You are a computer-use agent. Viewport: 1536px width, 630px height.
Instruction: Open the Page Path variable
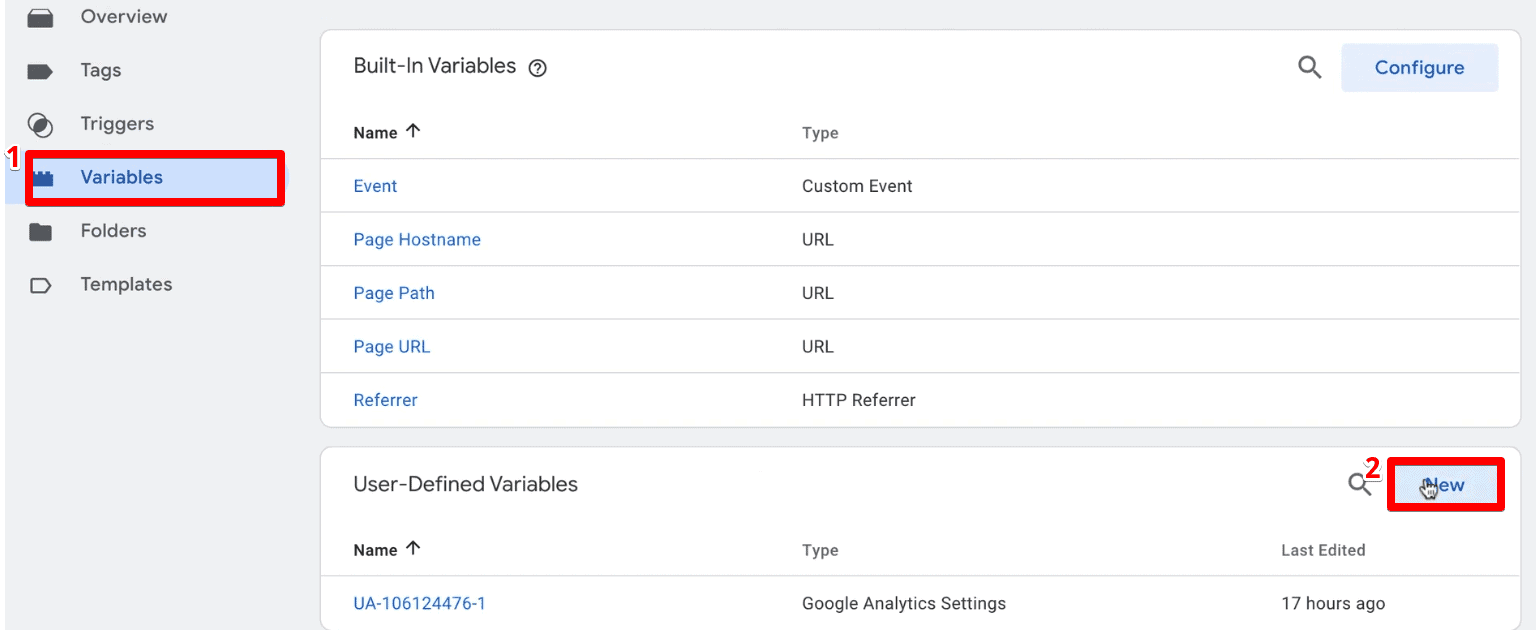pos(394,292)
